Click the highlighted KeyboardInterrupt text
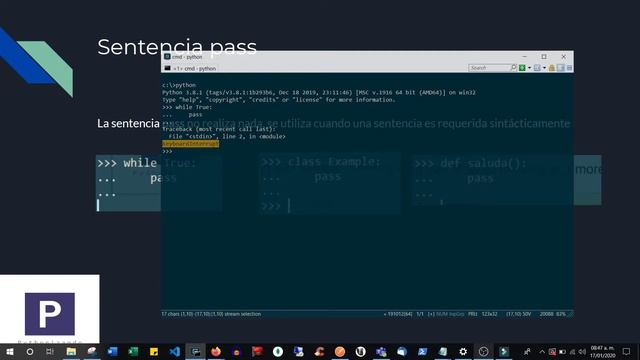 pos(191,144)
